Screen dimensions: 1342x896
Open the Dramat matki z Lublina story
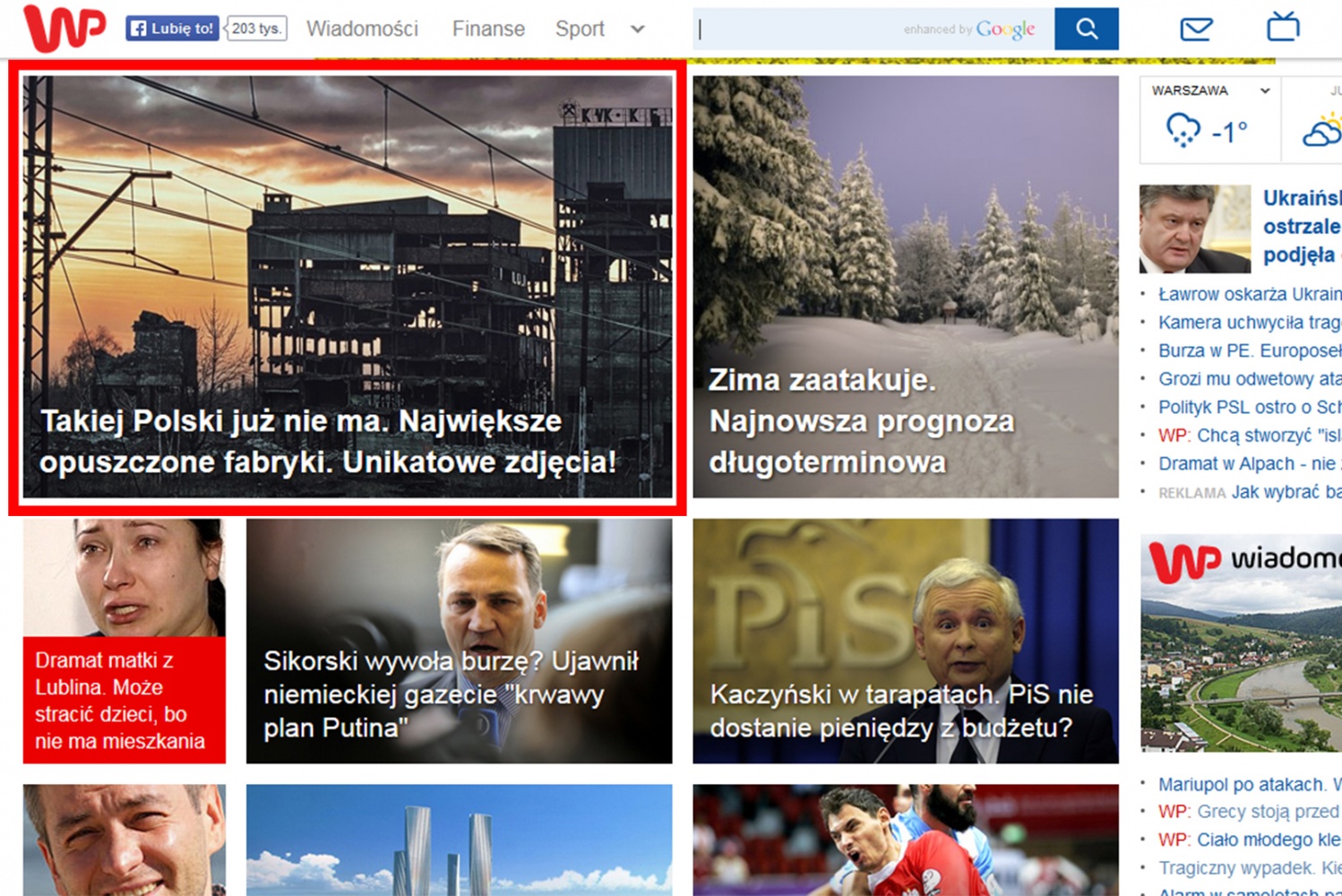click(x=125, y=642)
